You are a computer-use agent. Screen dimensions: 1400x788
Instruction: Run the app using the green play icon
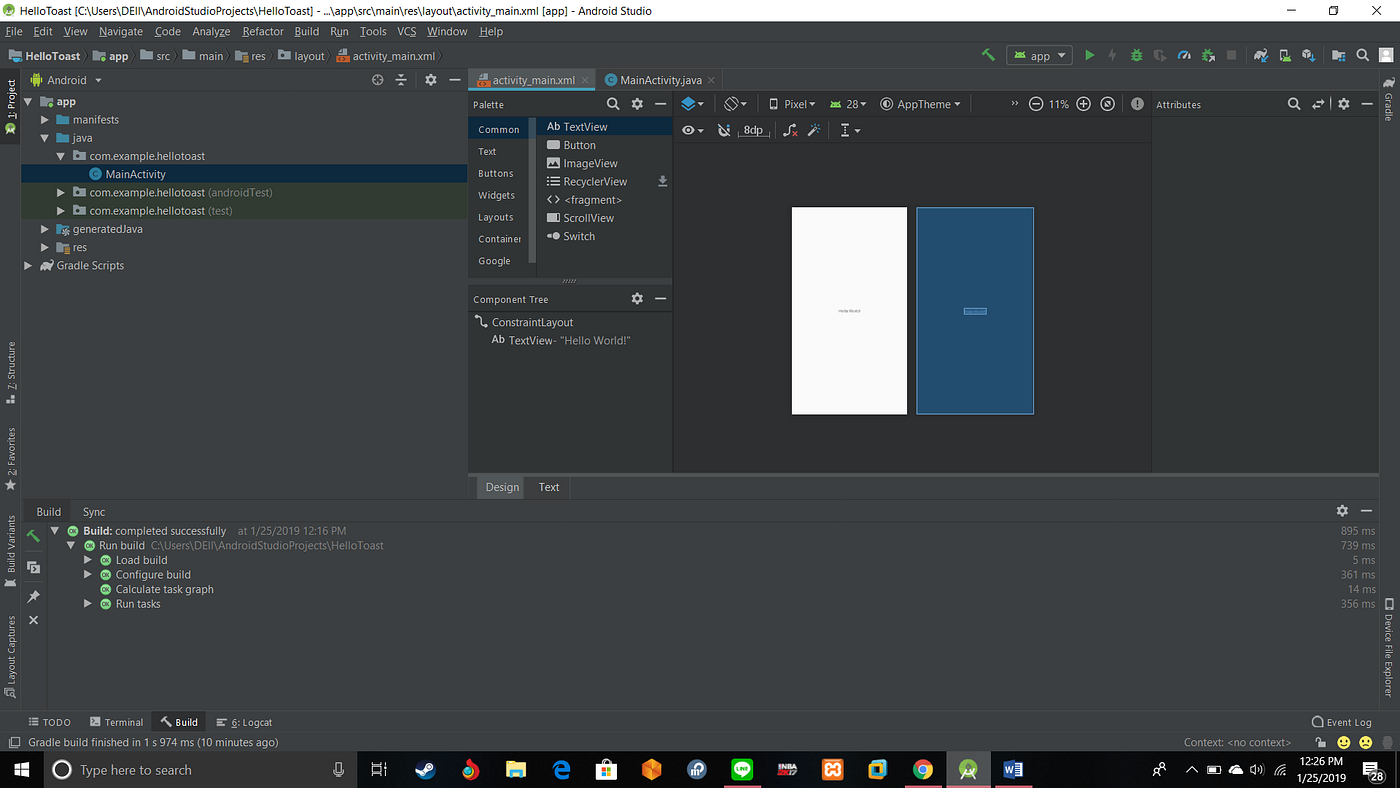click(1090, 55)
